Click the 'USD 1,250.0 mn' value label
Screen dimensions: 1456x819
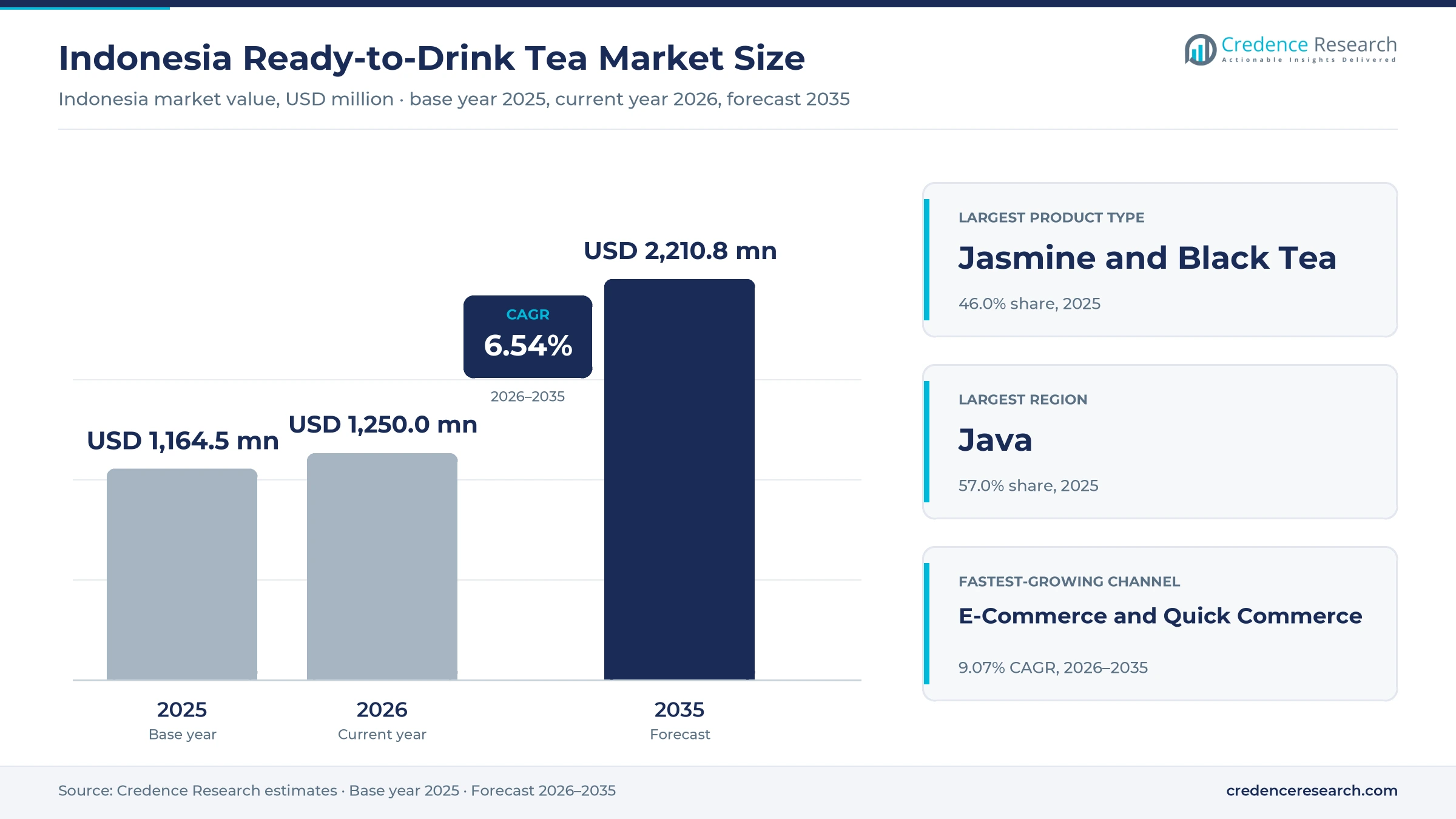pyautogui.click(x=383, y=425)
